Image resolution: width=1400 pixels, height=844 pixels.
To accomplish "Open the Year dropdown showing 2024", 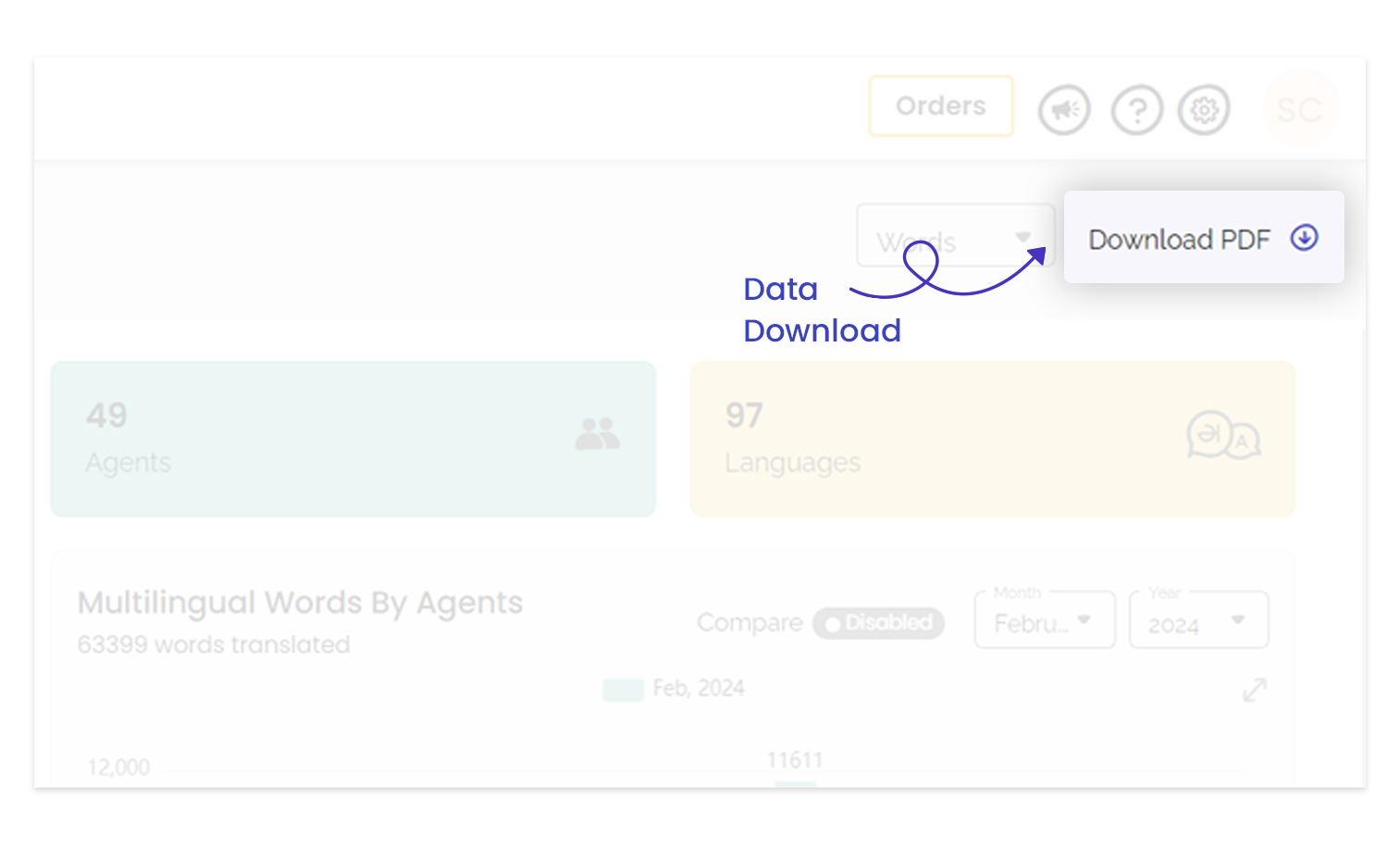I will click(x=1198, y=619).
